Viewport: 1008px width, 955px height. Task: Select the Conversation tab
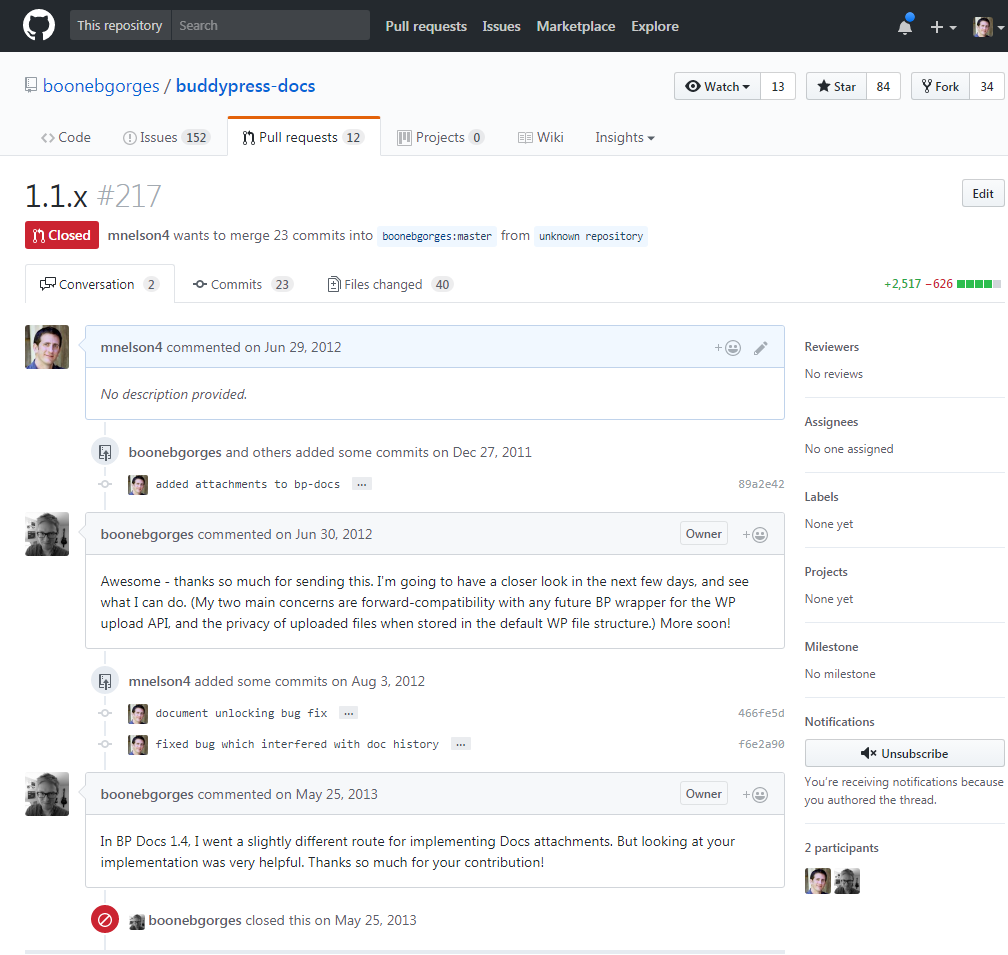click(x=100, y=284)
